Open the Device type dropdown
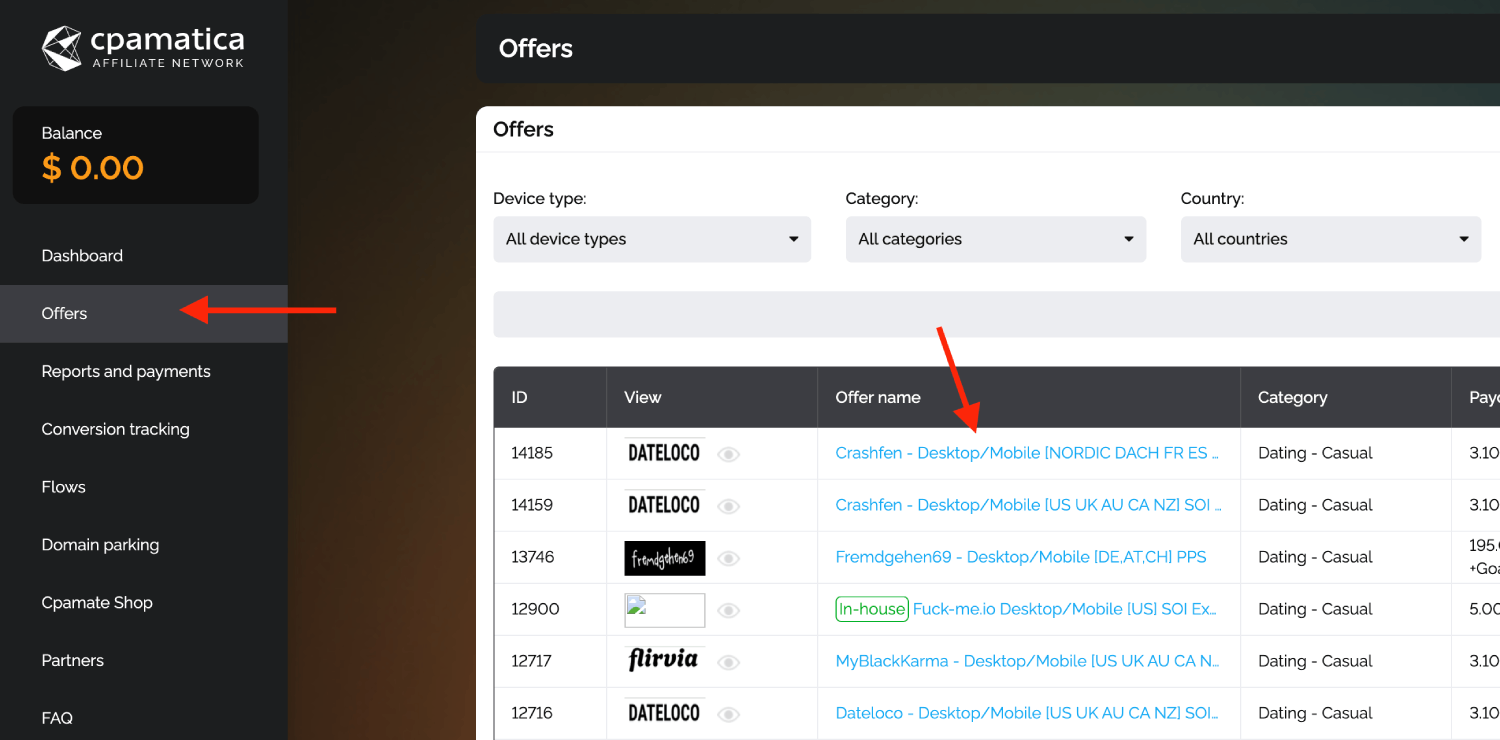 click(x=652, y=239)
